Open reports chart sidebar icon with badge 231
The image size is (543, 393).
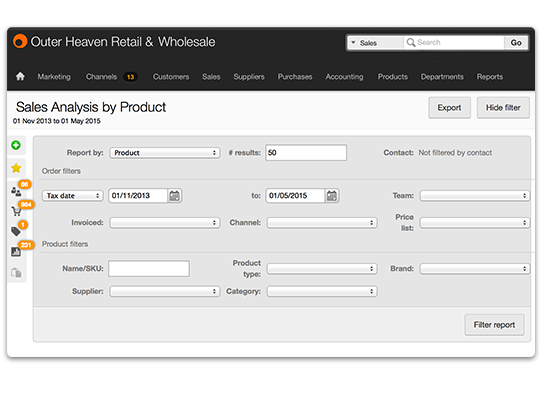tap(16, 251)
